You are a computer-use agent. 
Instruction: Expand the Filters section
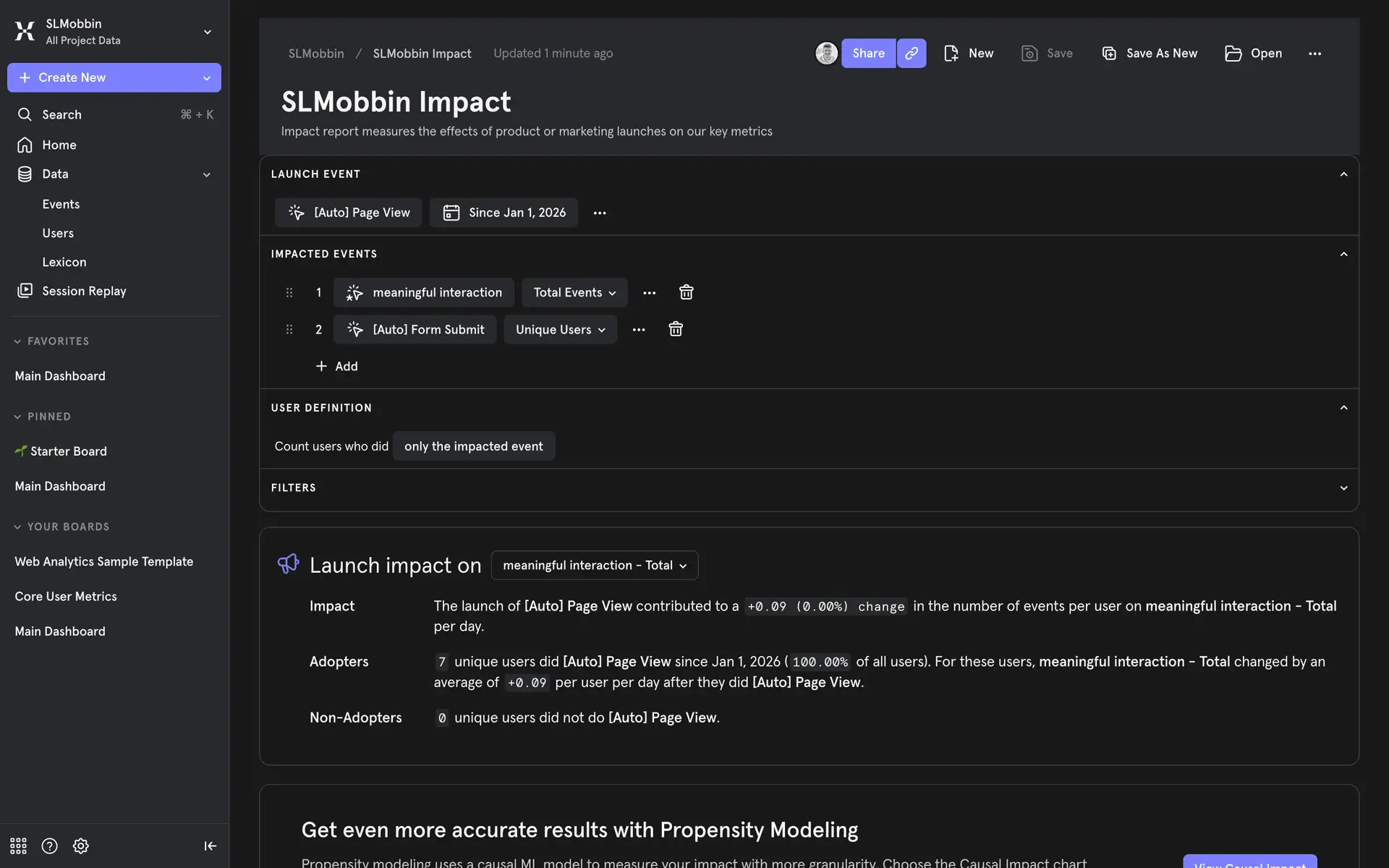coord(1343,488)
